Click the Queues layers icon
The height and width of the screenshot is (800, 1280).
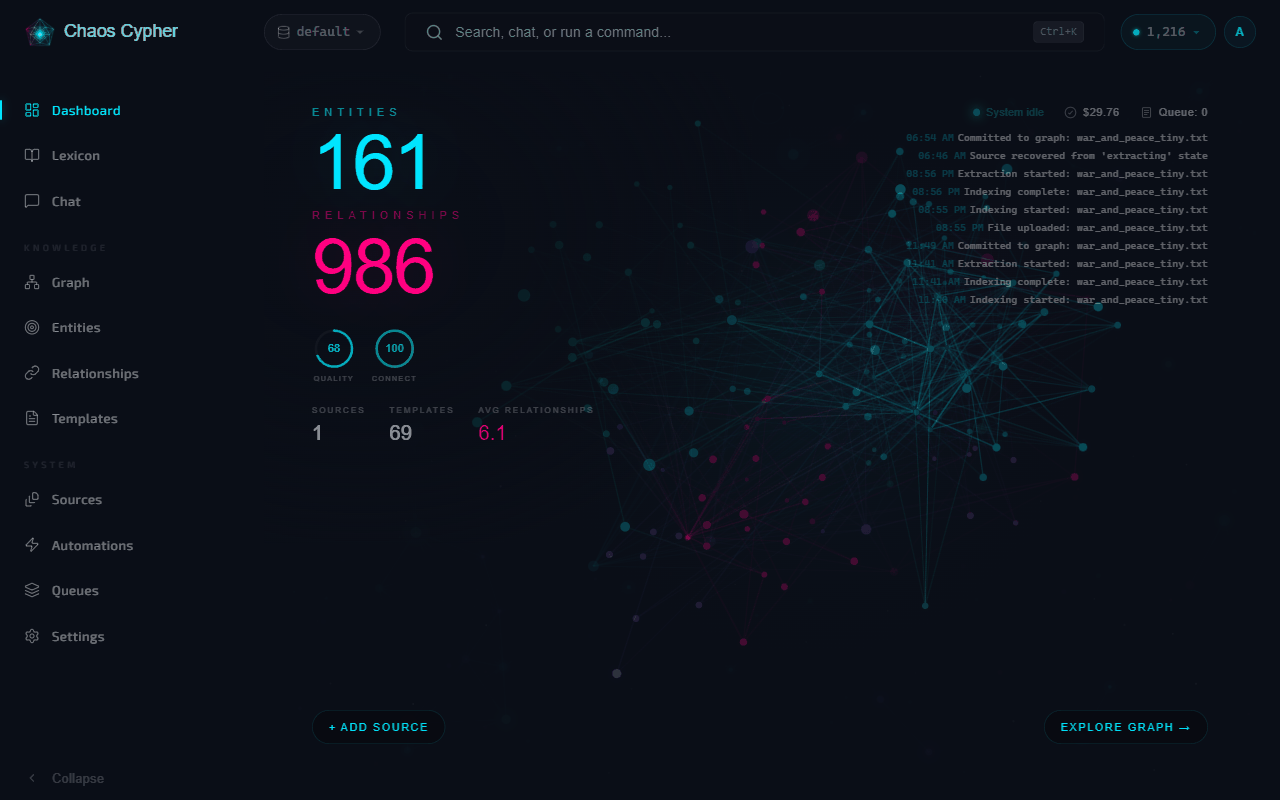[32, 590]
